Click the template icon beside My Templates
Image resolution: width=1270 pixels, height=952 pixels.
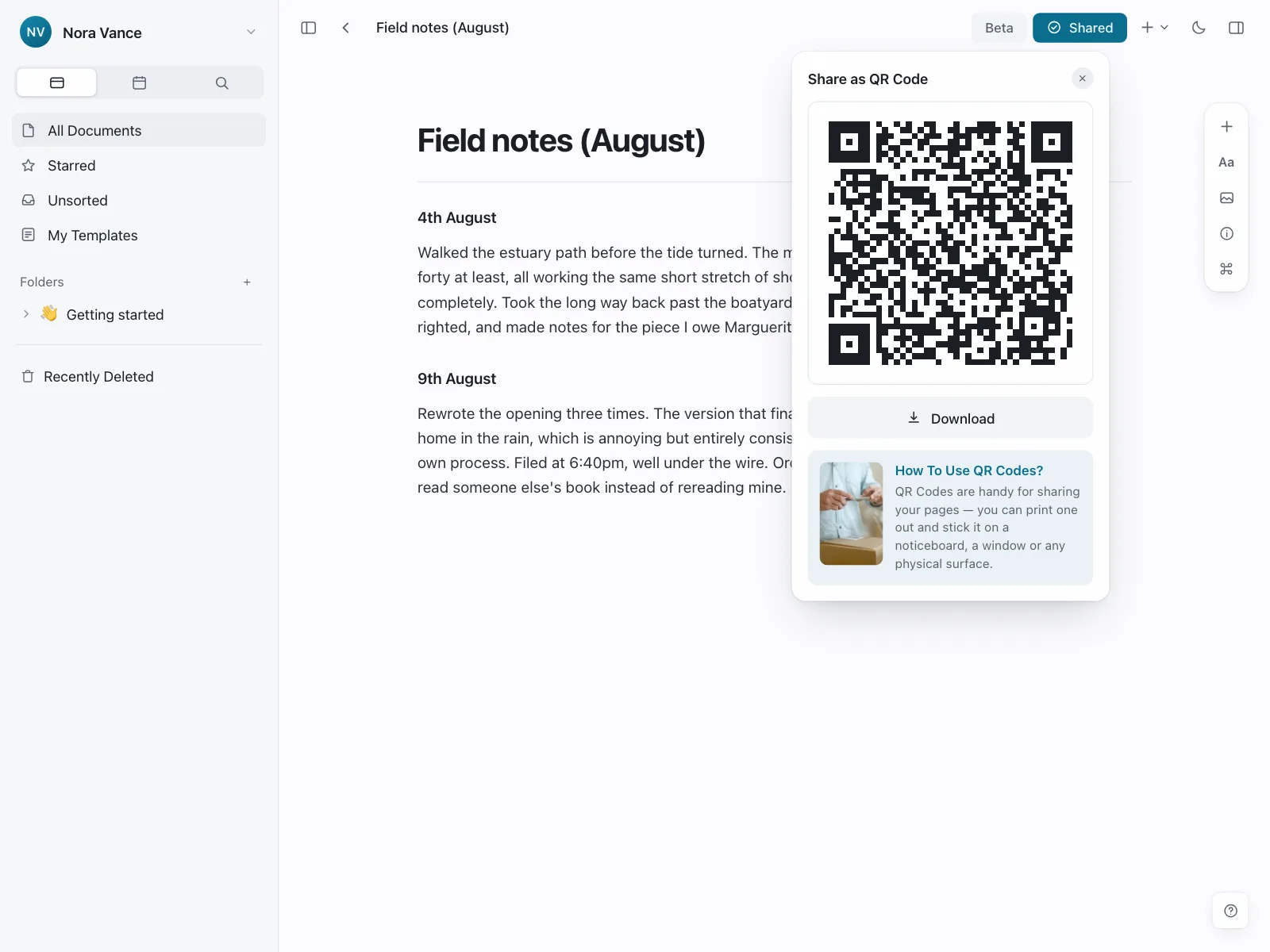tap(29, 235)
